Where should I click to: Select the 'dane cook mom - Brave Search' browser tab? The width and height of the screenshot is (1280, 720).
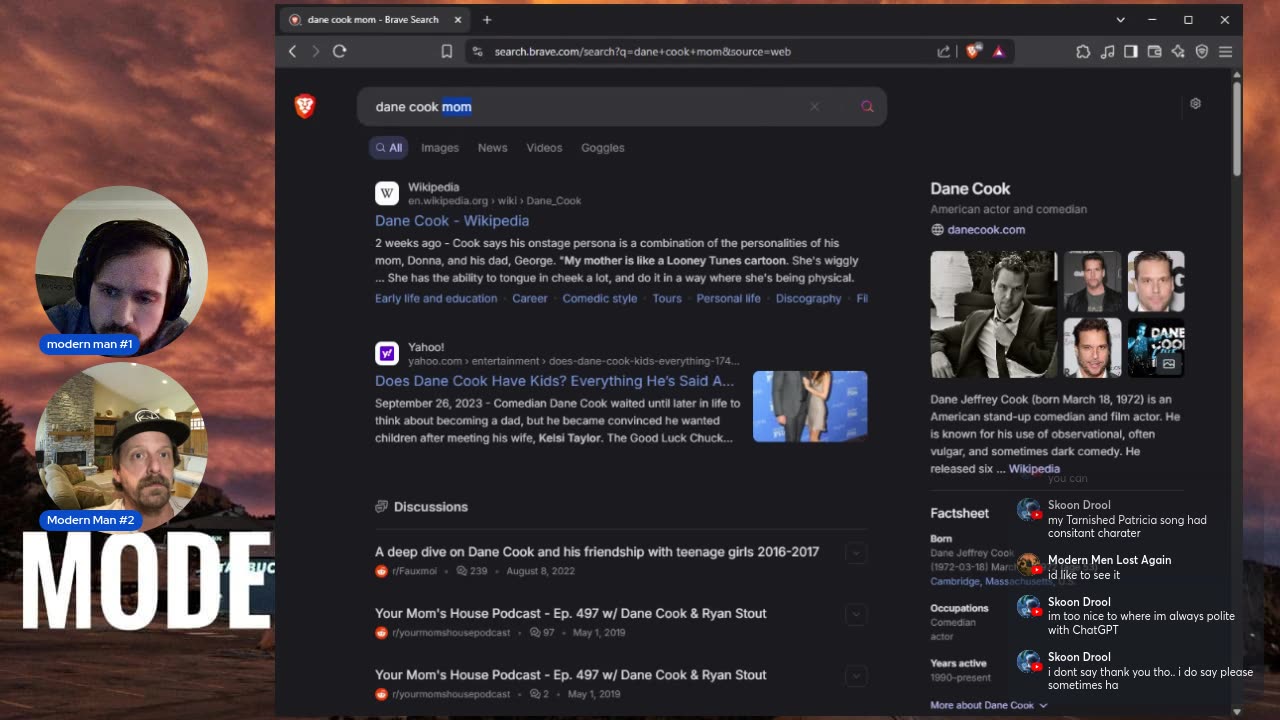[373, 19]
